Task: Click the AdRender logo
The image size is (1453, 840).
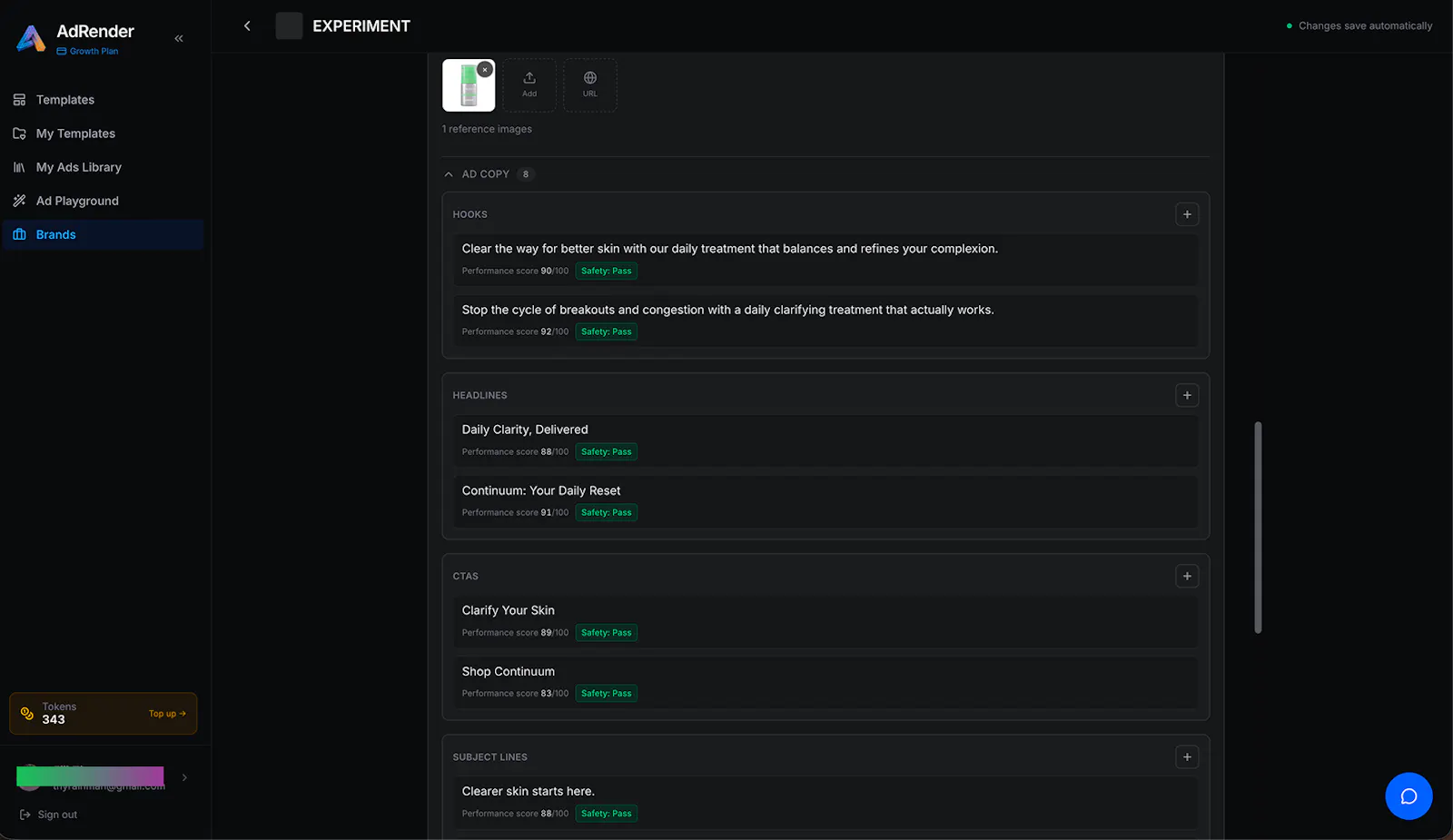Action: (31, 38)
